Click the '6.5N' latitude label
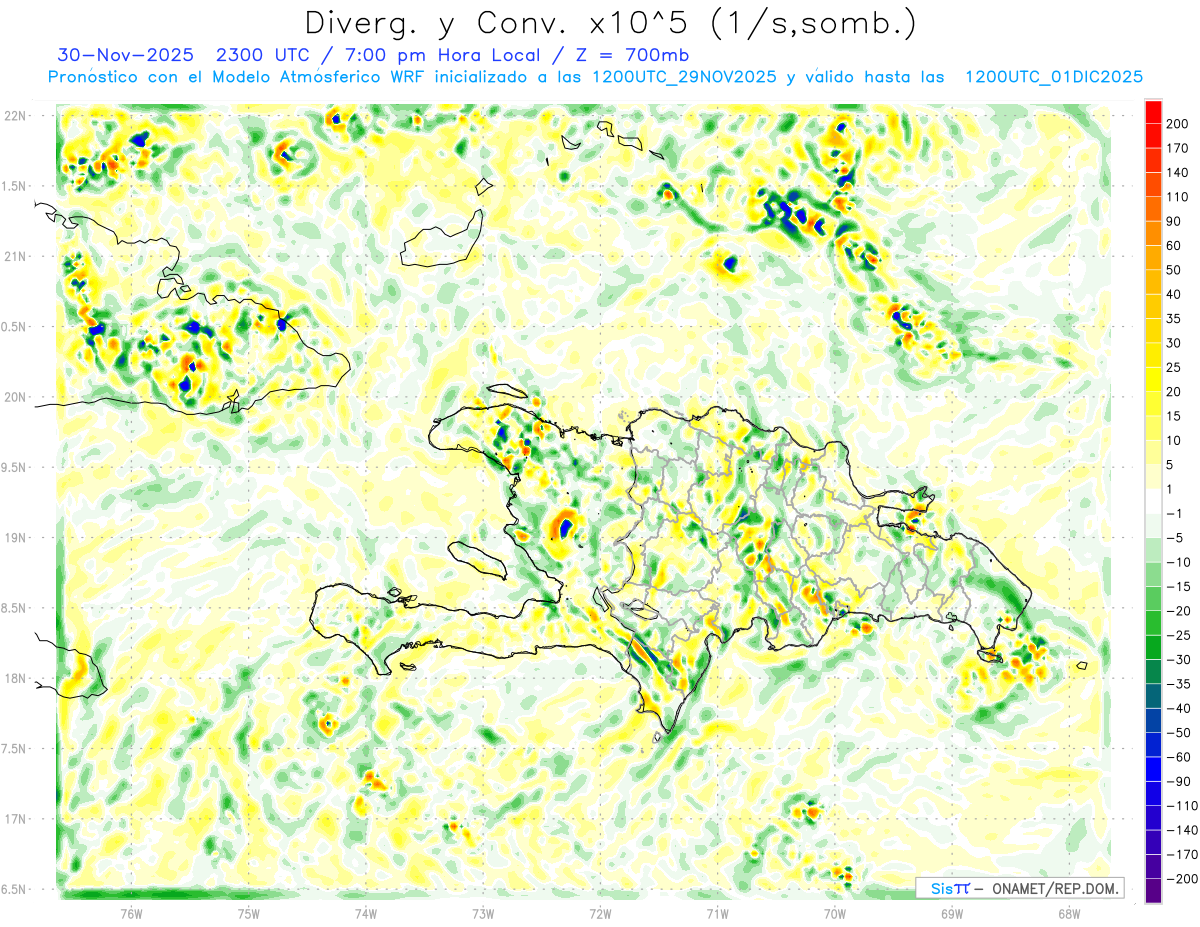Viewport: 1200px width, 927px height. [13, 889]
